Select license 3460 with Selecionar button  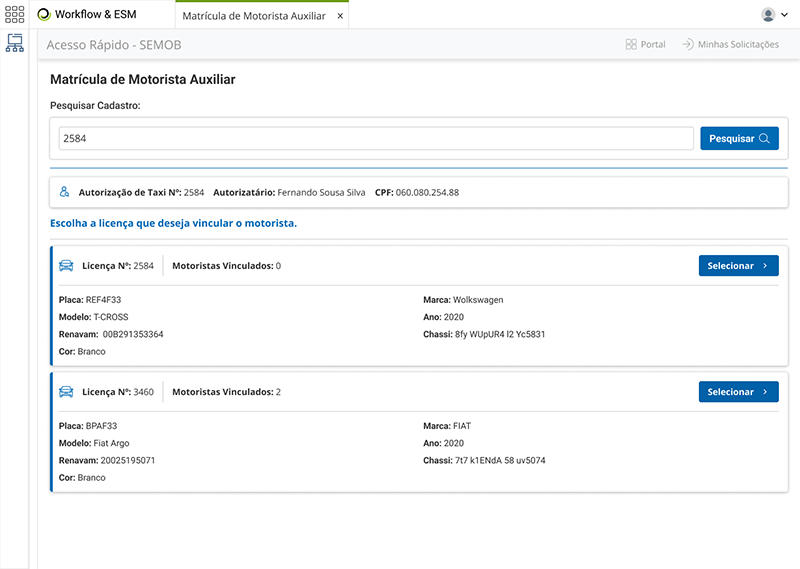[738, 392]
